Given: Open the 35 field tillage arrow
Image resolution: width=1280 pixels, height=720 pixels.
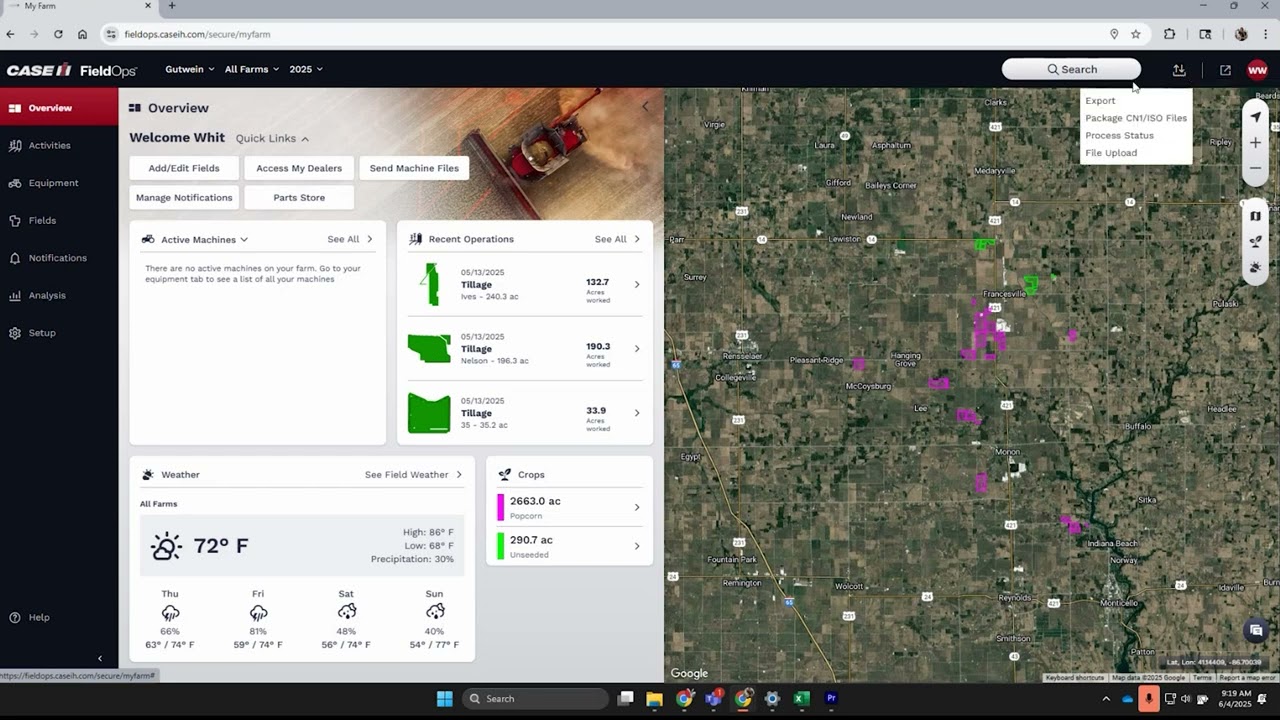Looking at the screenshot, I should (637, 413).
